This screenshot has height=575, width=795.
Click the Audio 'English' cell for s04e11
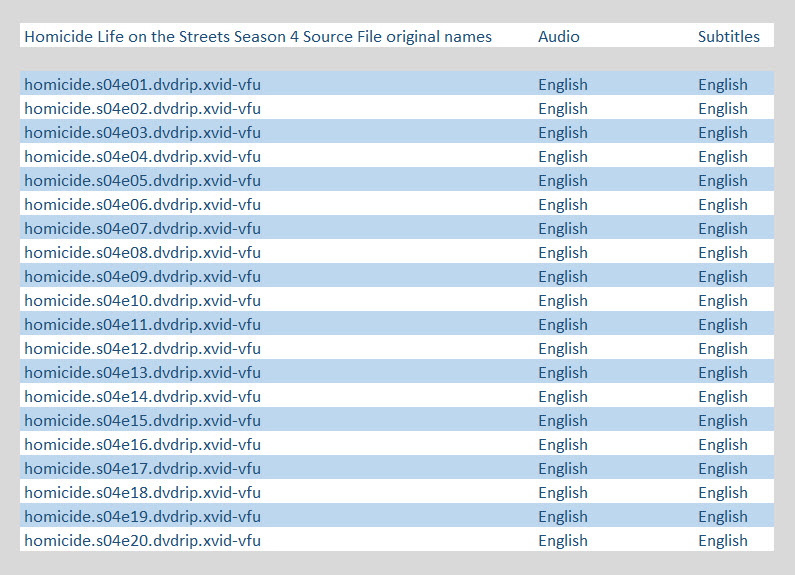(563, 324)
